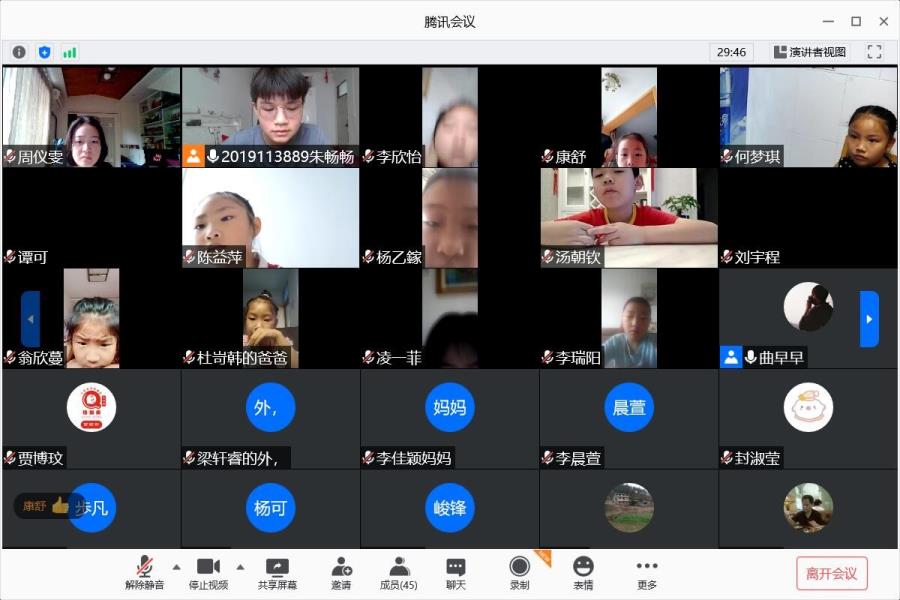Screen dimensions: 900x600
Task: Turn off camera with 停止视频
Action: pyautogui.click(x=208, y=573)
